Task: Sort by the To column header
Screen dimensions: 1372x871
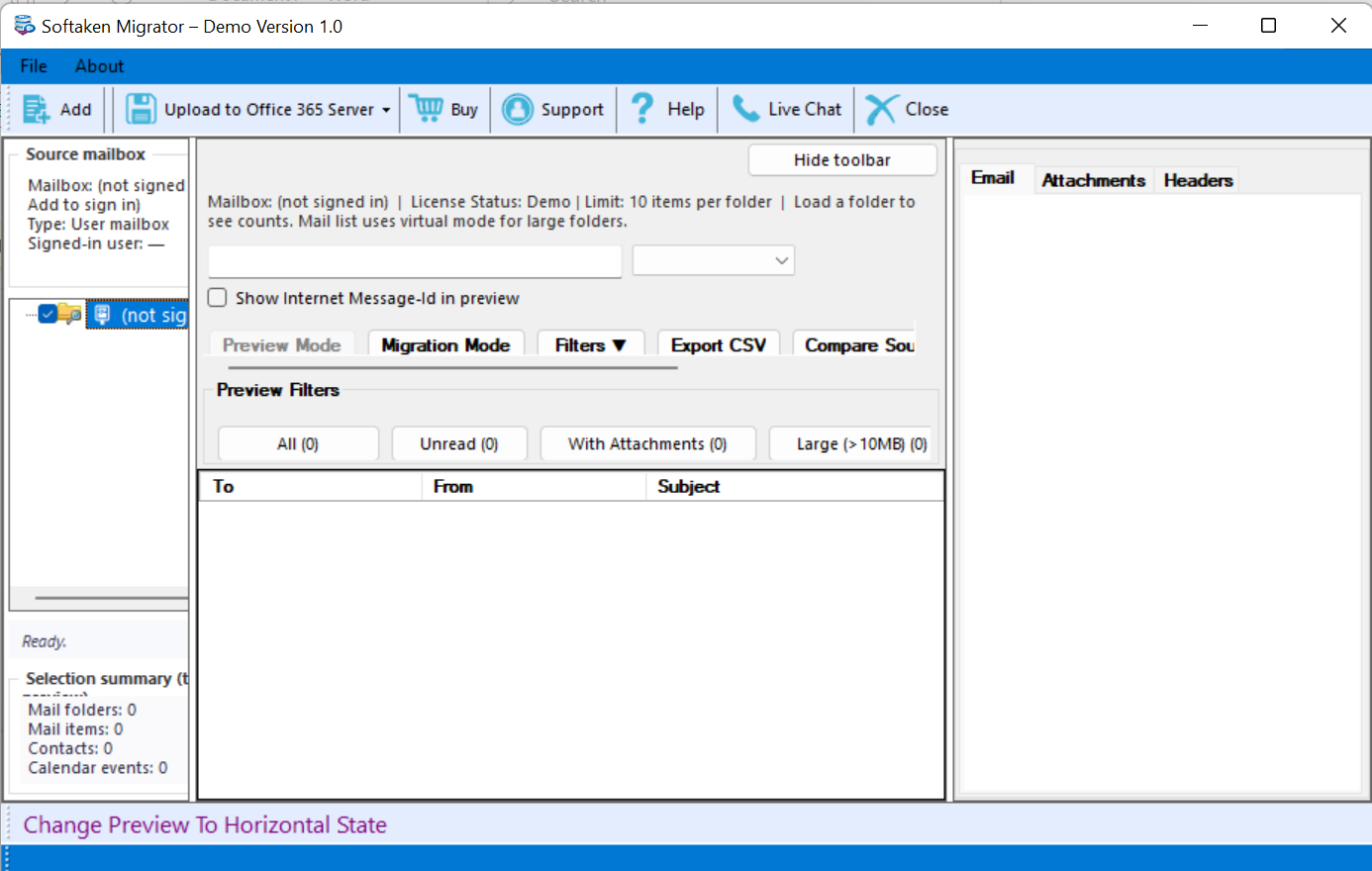Action: pyautogui.click(x=311, y=486)
